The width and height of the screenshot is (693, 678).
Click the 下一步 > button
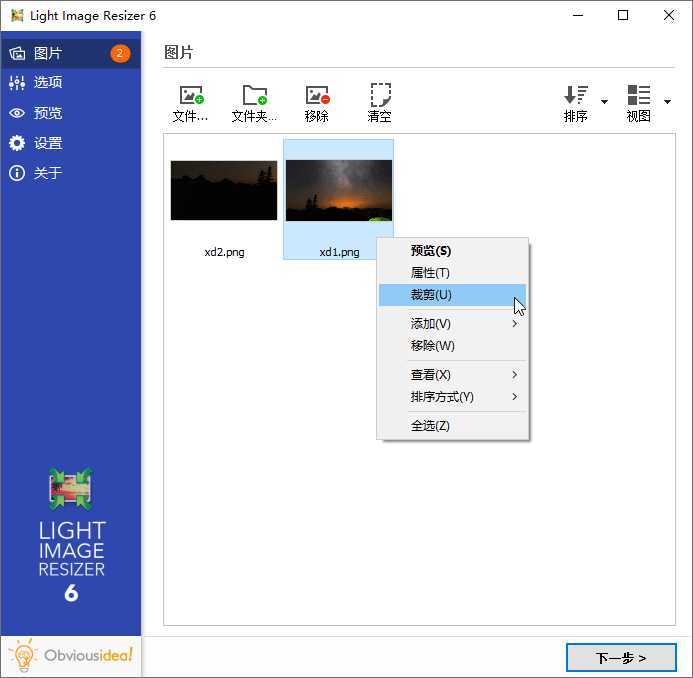point(620,658)
